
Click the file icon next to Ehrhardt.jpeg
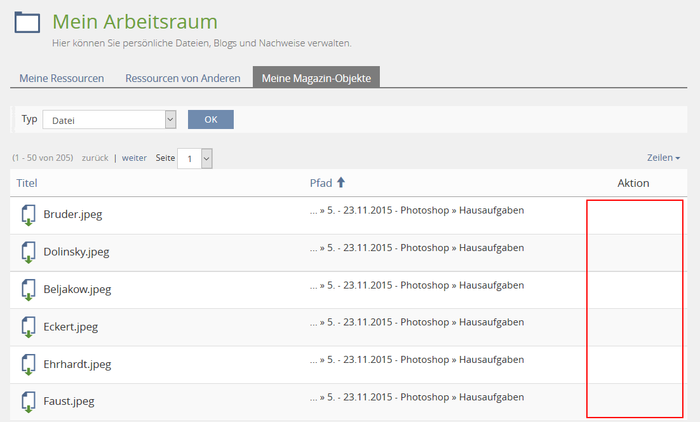pos(28,365)
